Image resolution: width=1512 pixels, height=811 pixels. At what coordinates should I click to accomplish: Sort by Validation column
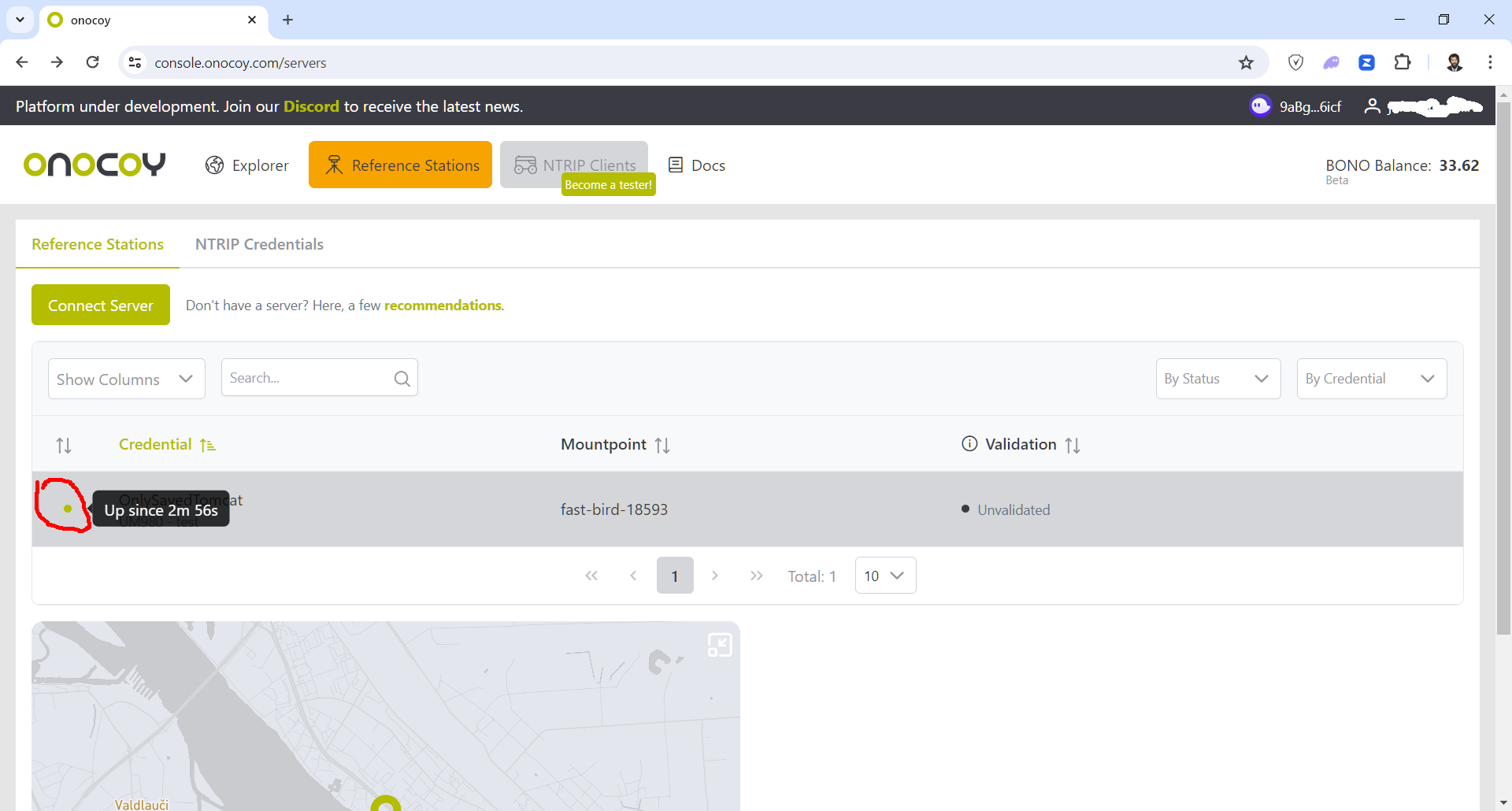1073,446
